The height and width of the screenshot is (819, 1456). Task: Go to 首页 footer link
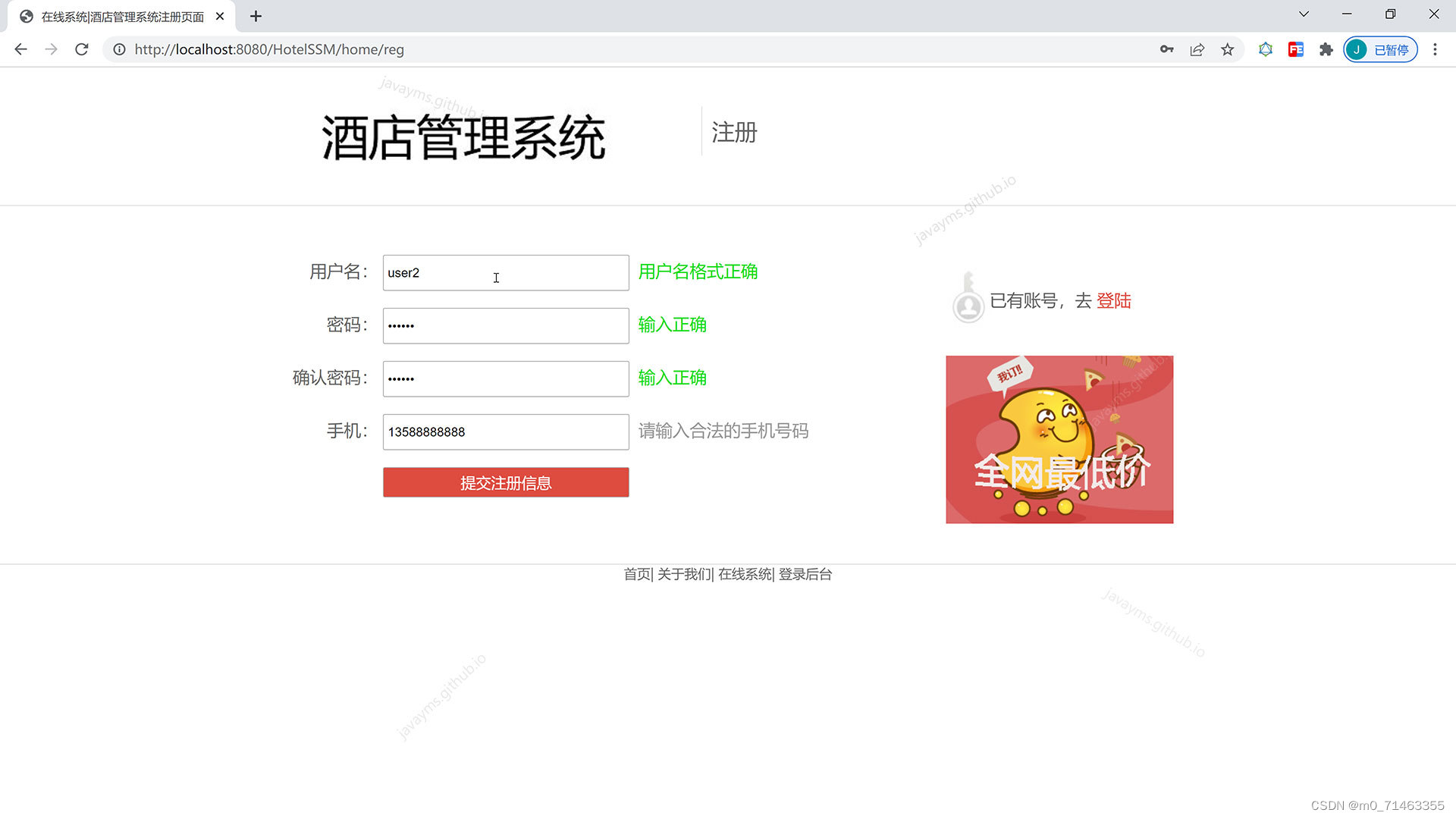pos(636,574)
